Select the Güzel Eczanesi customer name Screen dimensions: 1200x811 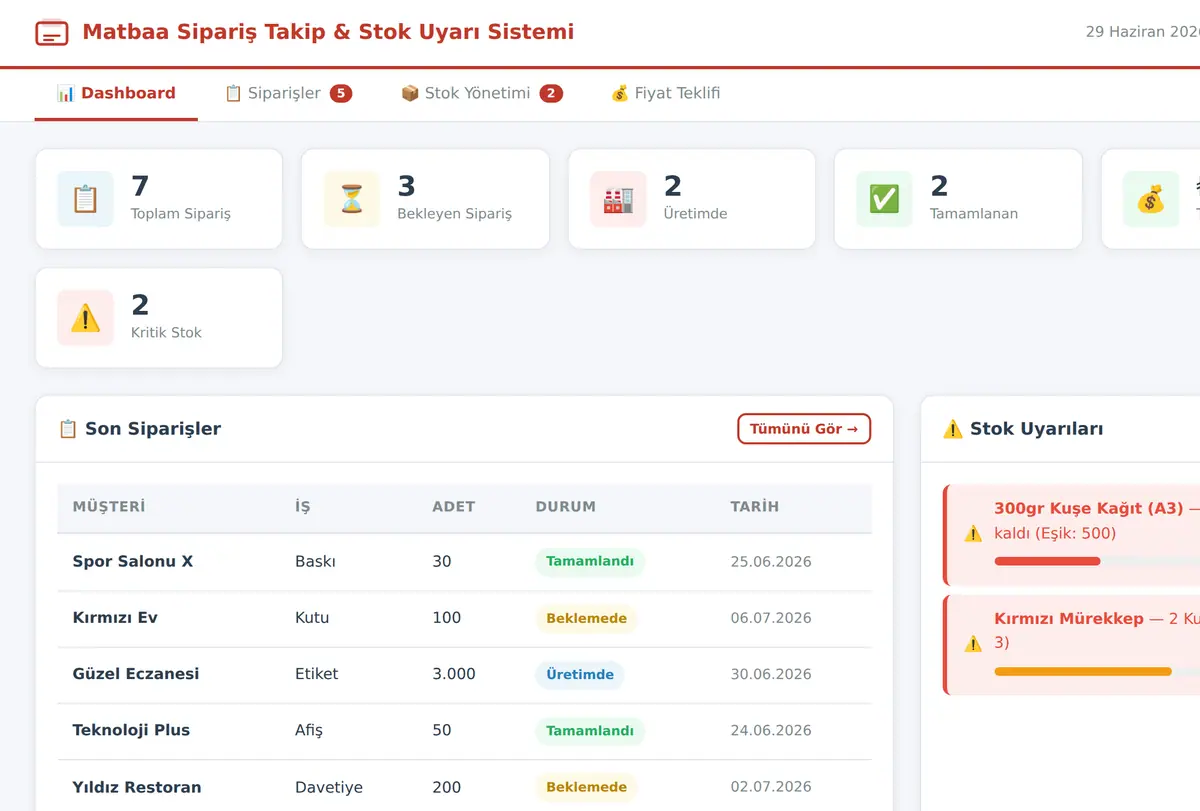[136, 674]
